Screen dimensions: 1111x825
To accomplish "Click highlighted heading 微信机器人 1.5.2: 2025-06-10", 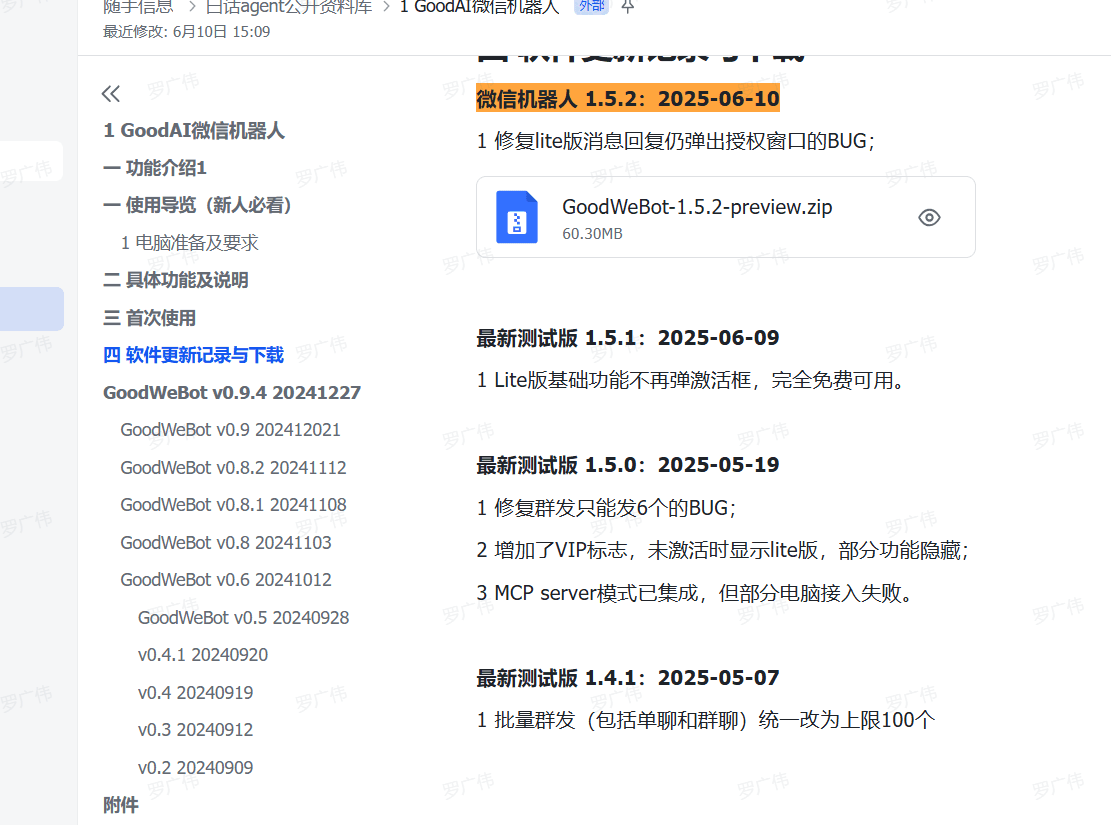I will point(628,99).
